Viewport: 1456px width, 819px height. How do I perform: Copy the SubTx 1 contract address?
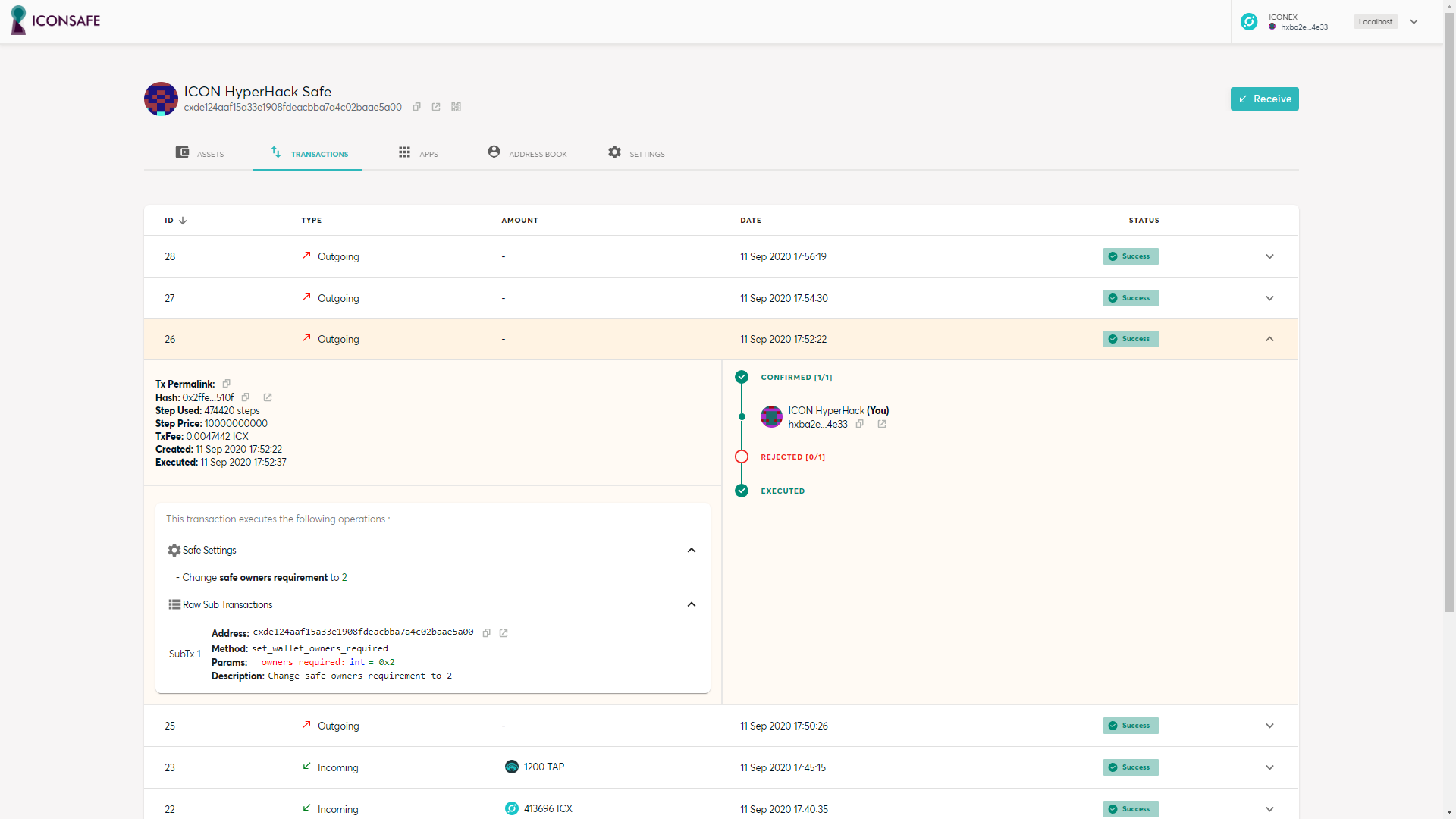(x=487, y=633)
